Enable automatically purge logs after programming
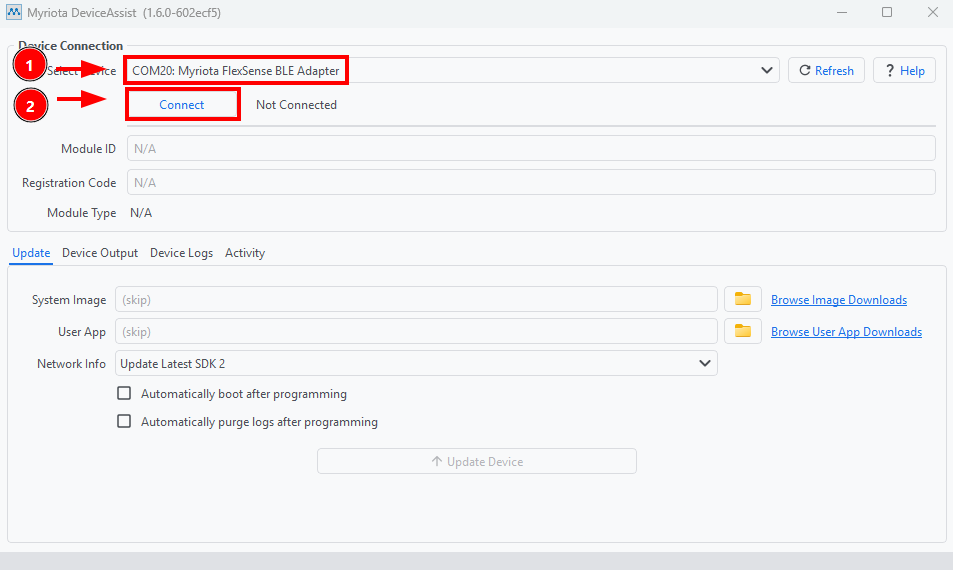This screenshot has width=953, height=570. (124, 421)
